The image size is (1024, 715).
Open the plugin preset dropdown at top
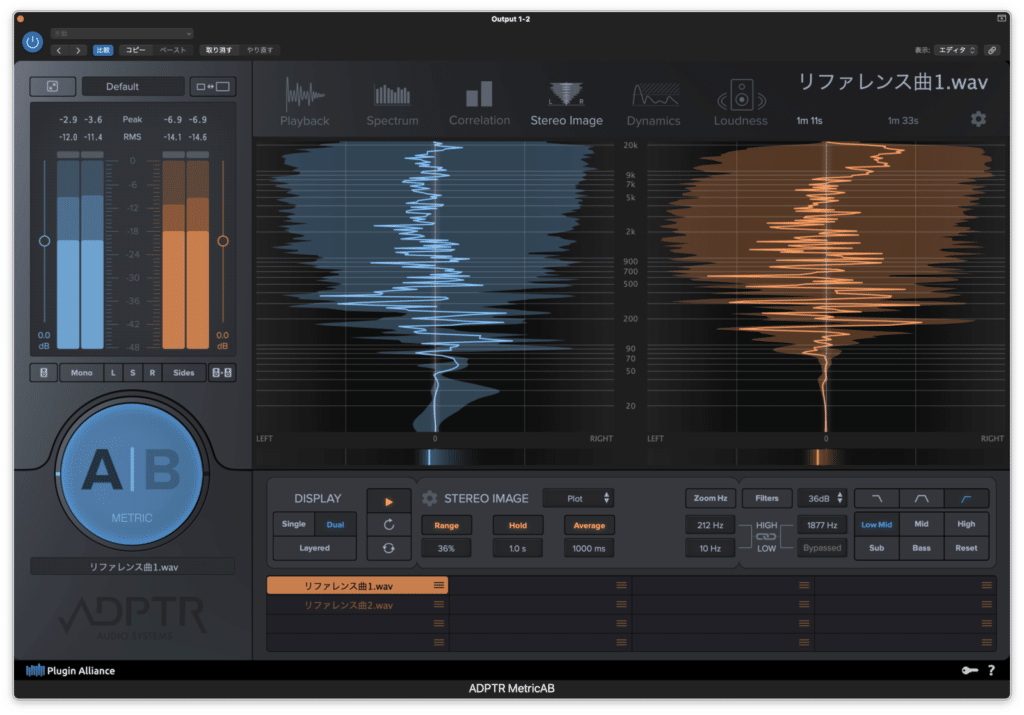[x=122, y=33]
